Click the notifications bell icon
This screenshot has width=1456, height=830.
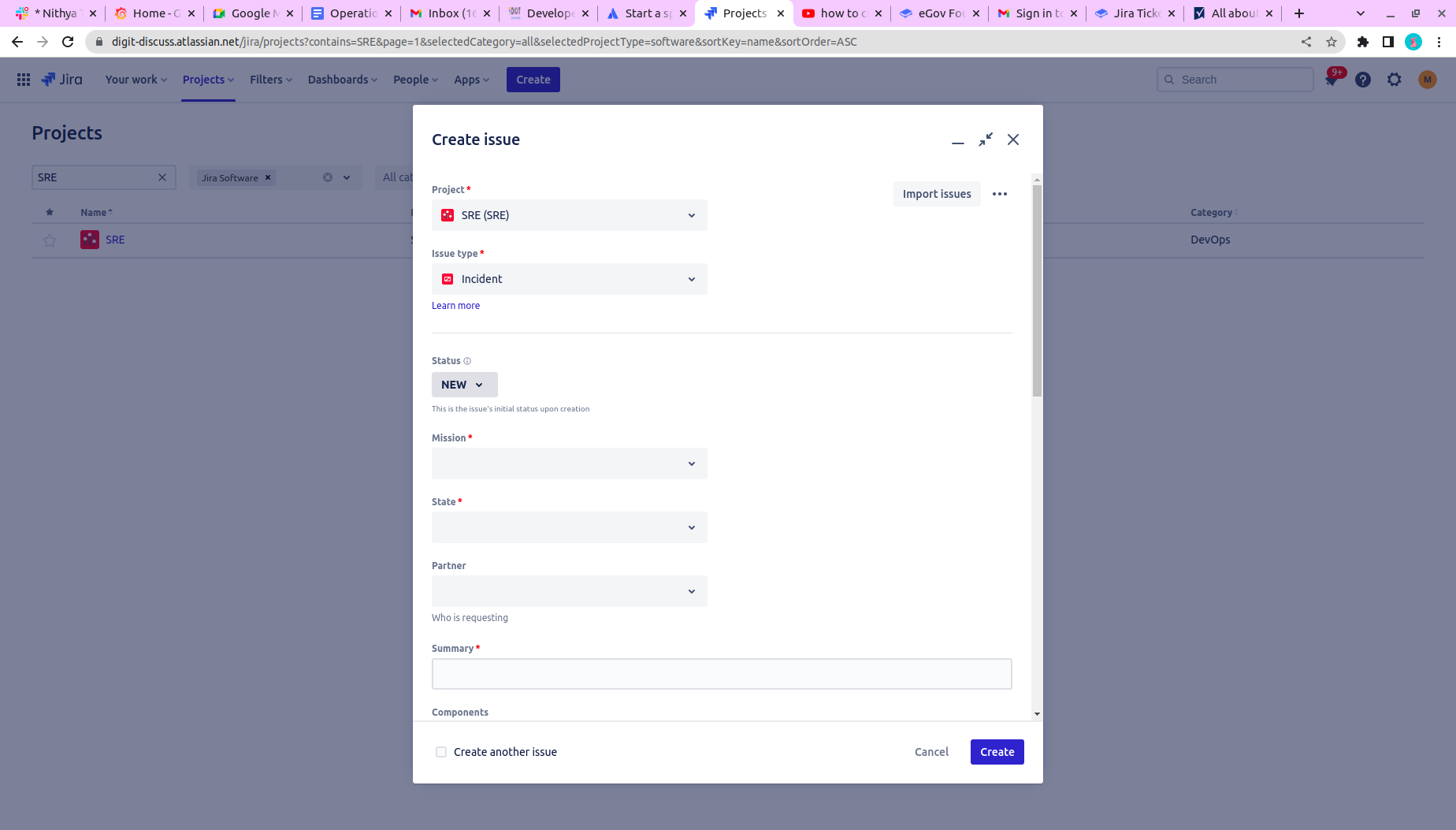click(1332, 80)
